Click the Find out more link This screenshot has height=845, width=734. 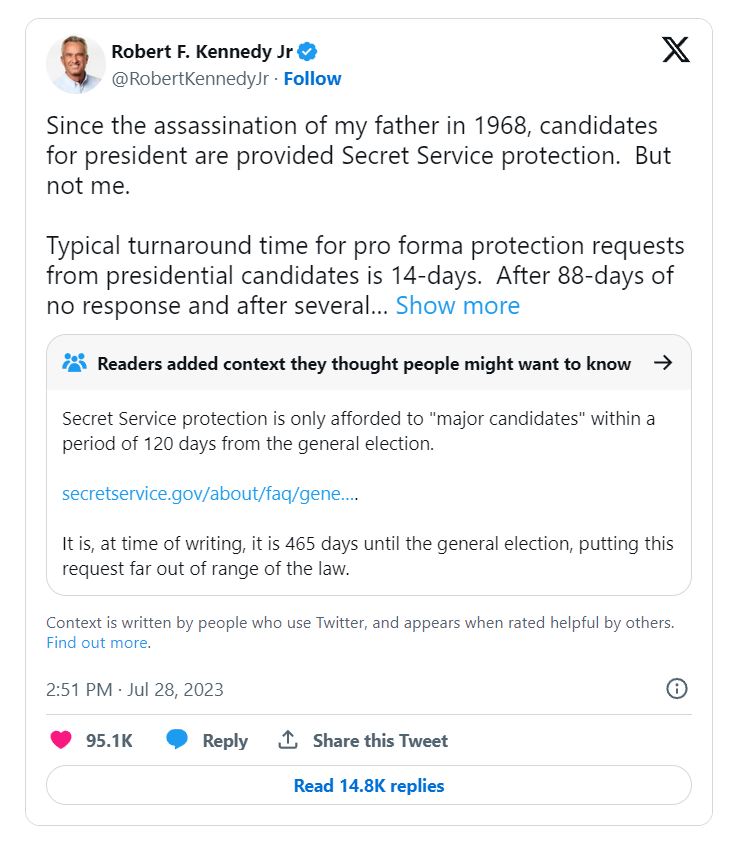point(97,643)
